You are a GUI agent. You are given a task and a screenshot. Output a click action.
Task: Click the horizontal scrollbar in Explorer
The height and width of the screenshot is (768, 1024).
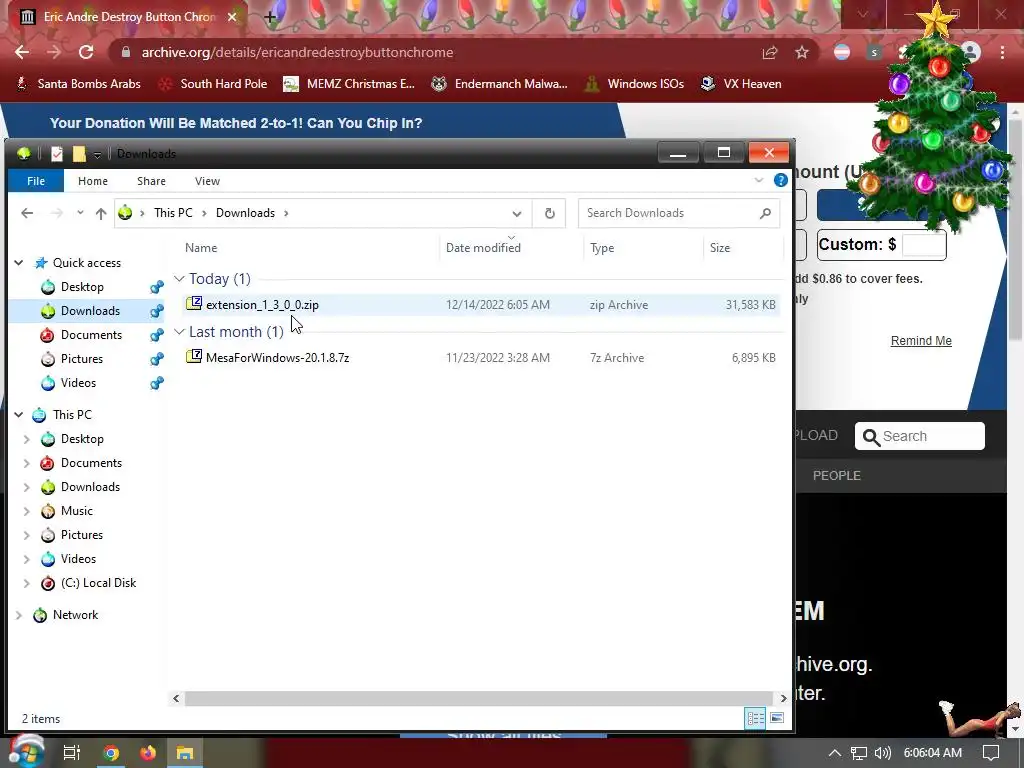click(x=478, y=698)
